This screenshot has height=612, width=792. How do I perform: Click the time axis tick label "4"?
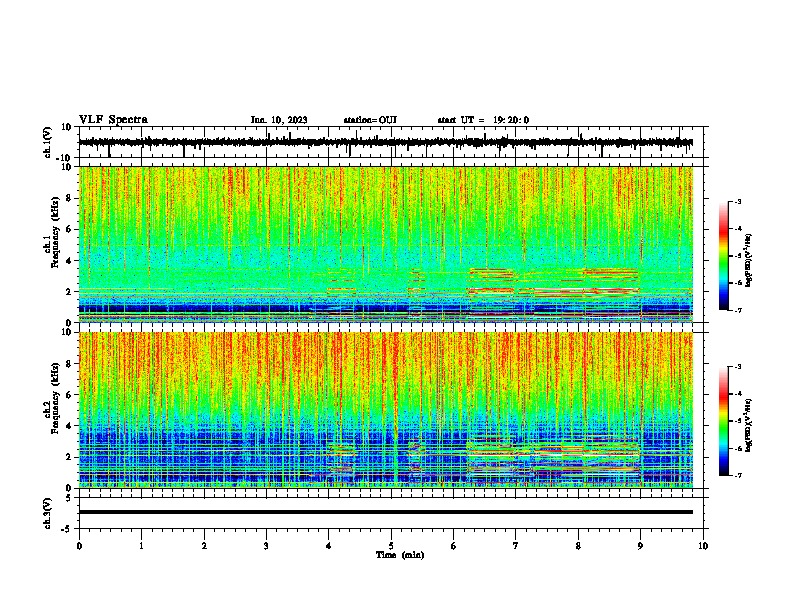[329, 546]
